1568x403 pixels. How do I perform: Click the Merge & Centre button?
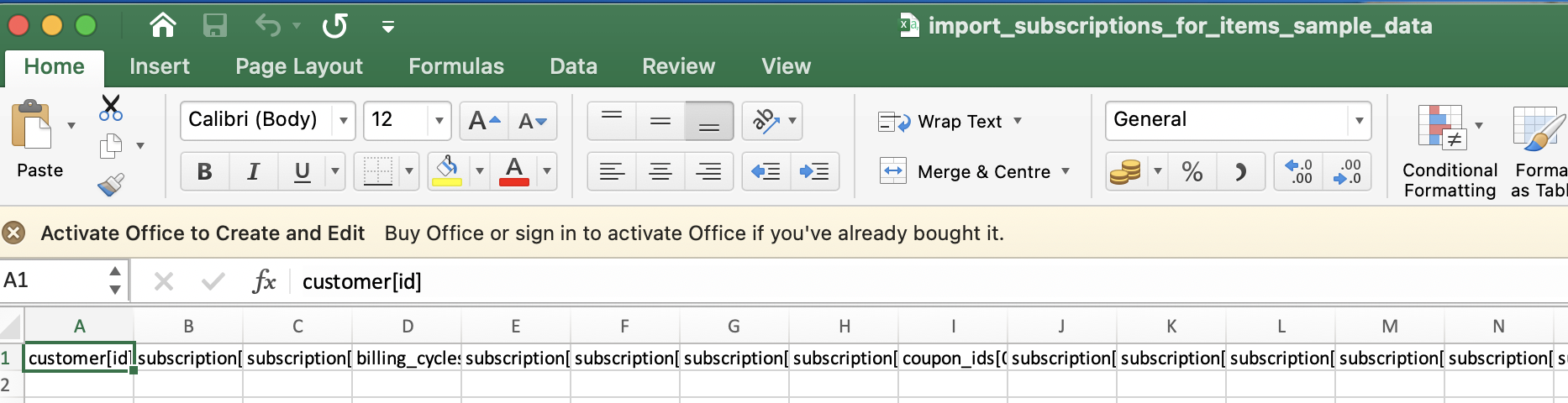click(x=964, y=172)
